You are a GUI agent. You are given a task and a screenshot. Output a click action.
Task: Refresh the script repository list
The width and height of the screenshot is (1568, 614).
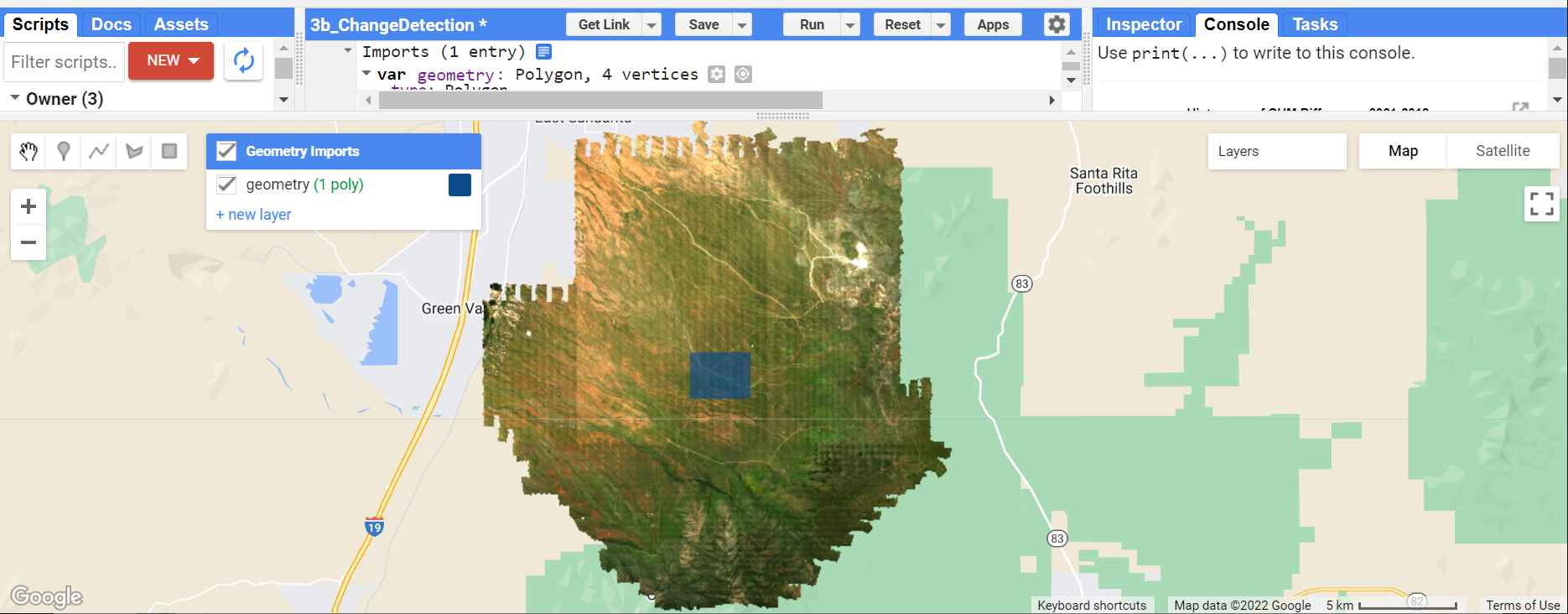[243, 60]
